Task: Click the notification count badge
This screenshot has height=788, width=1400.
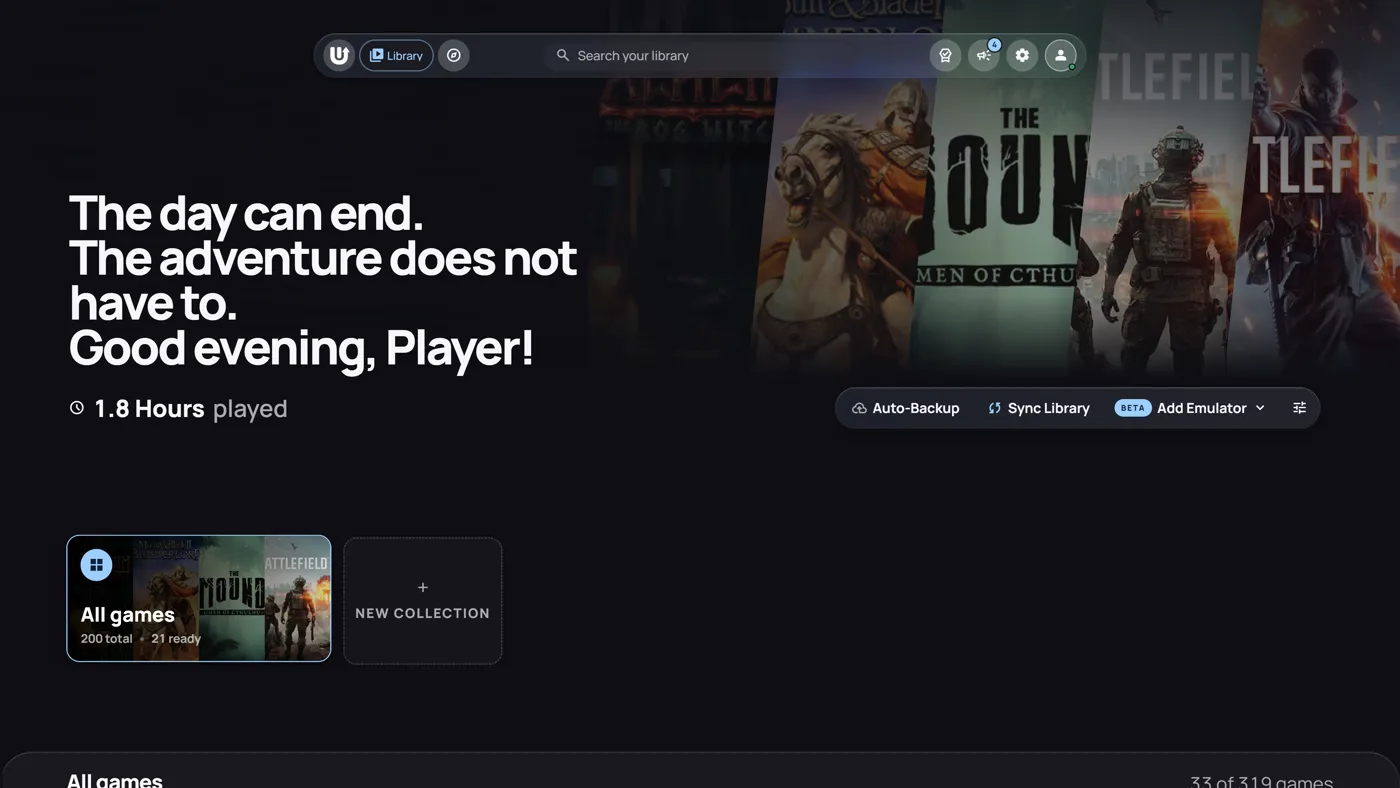Action: [x=994, y=45]
